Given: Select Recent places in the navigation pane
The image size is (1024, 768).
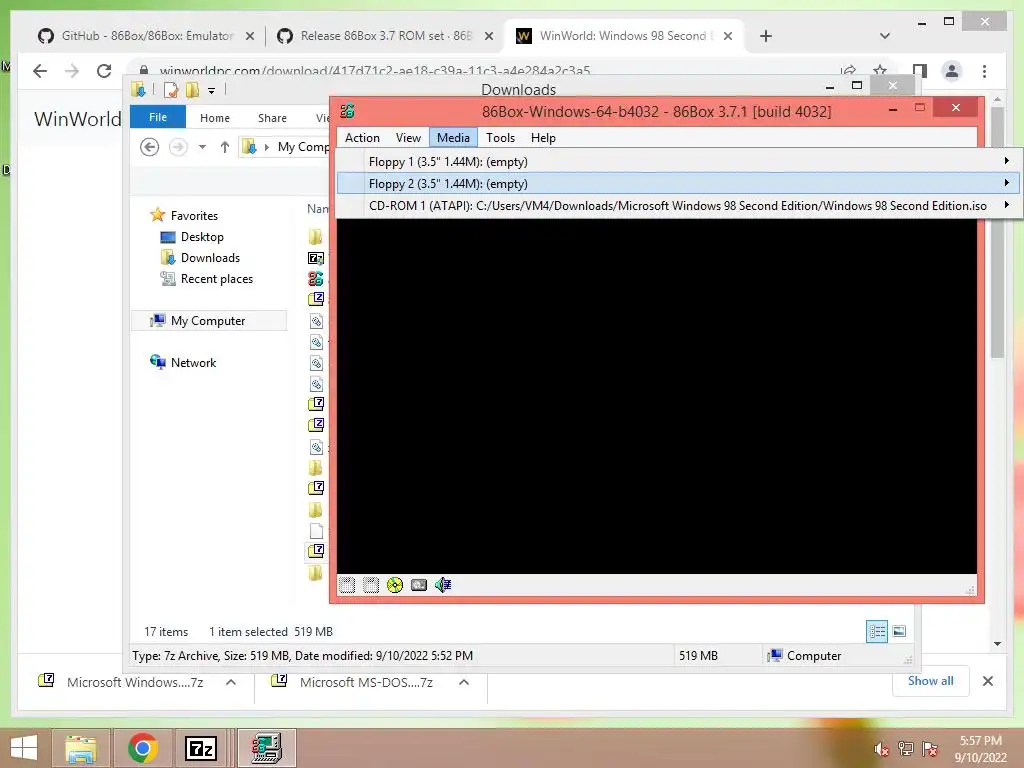Looking at the screenshot, I should [x=216, y=279].
